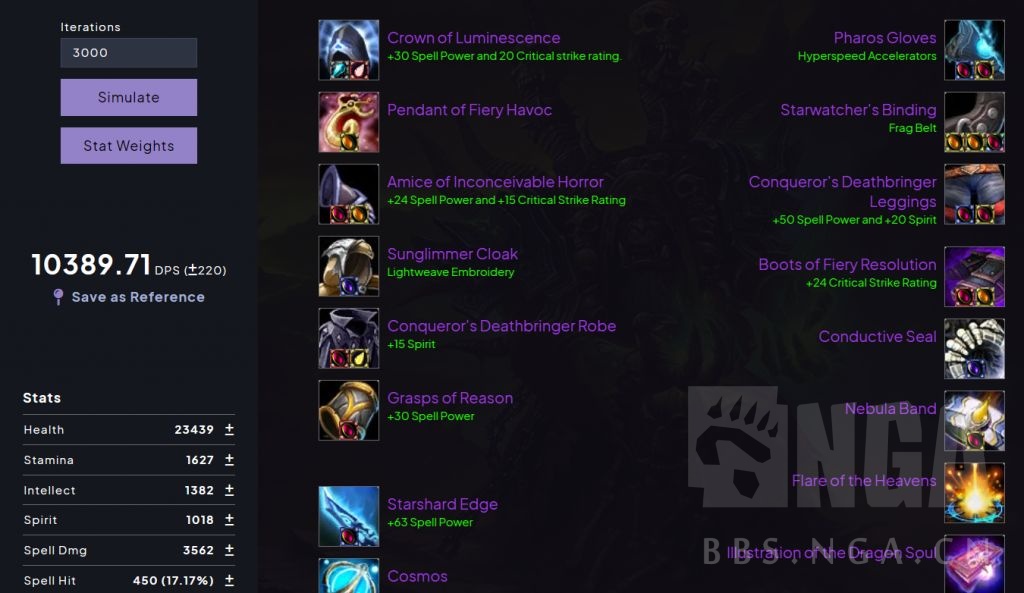Image resolution: width=1024 pixels, height=593 pixels.
Task: Click the Conductive Seal ring icon
Action: 974,349
